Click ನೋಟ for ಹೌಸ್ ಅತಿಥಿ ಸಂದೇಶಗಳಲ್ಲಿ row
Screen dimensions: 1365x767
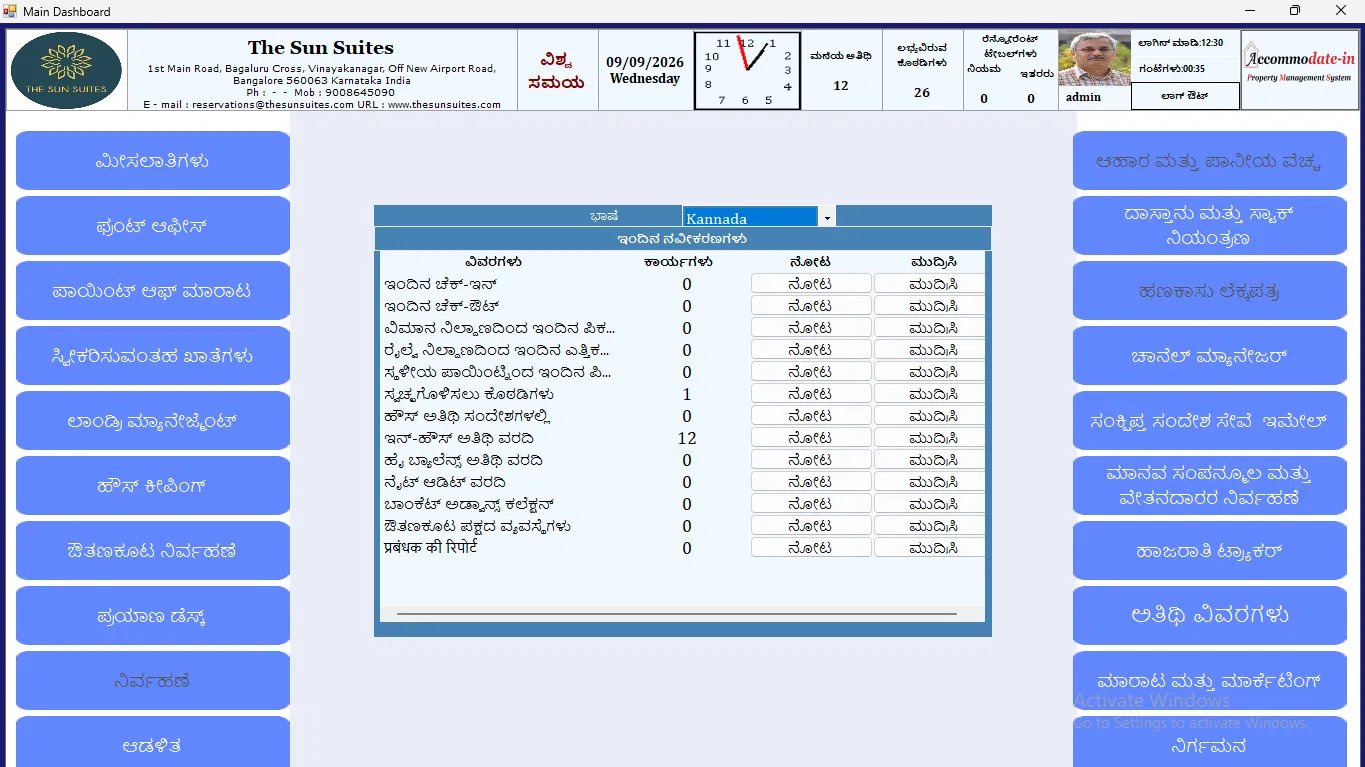pyautogui.click(x=811, y=416)
